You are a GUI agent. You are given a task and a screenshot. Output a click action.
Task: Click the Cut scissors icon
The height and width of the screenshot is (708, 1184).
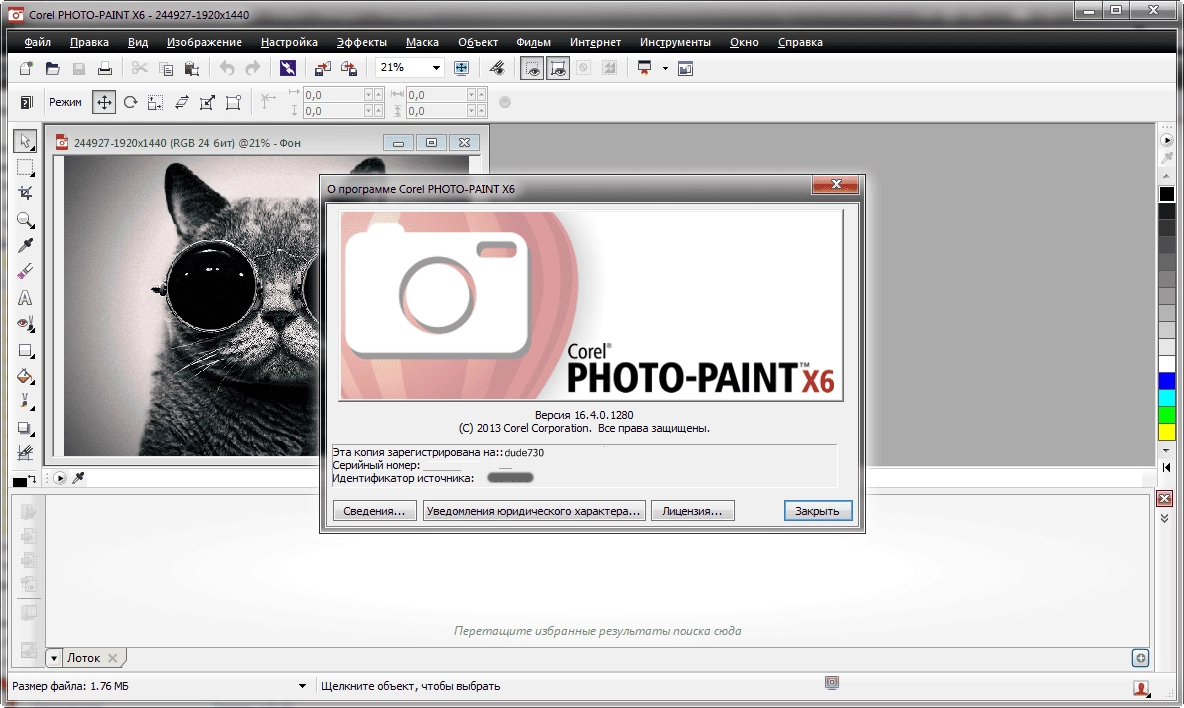tap(140, 69)
